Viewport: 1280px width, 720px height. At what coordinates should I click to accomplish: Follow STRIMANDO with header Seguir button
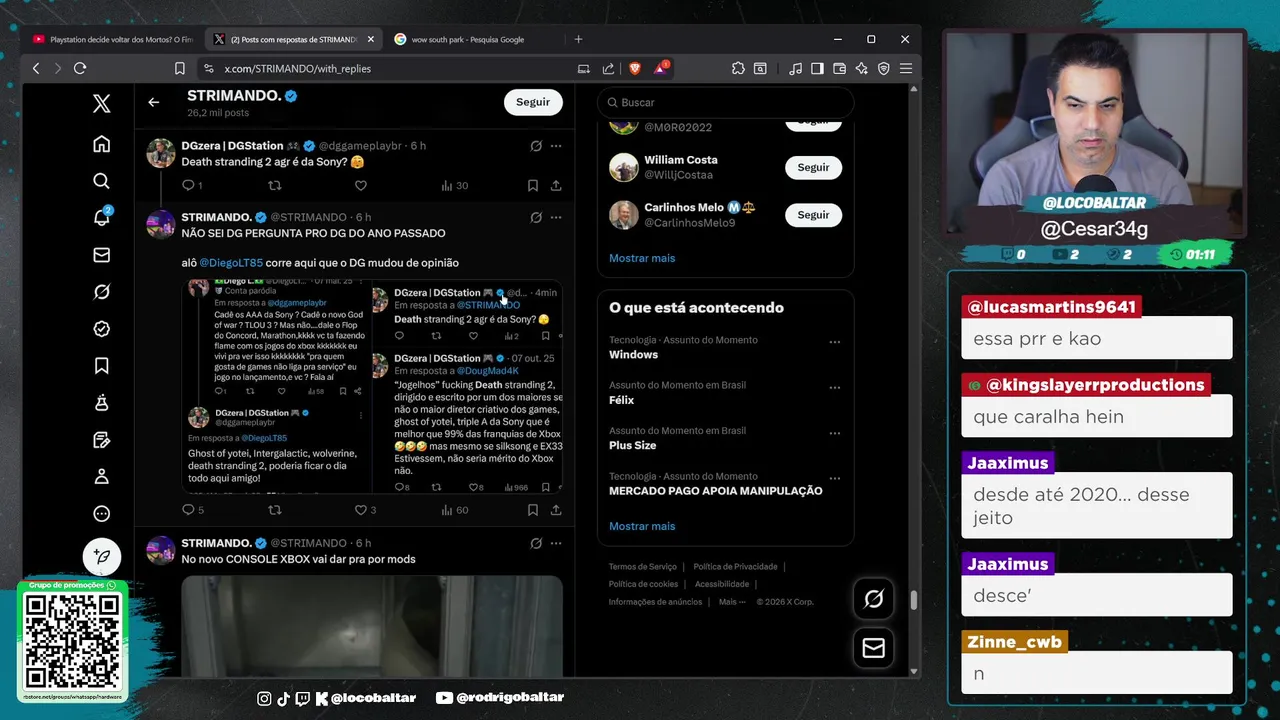533,102
